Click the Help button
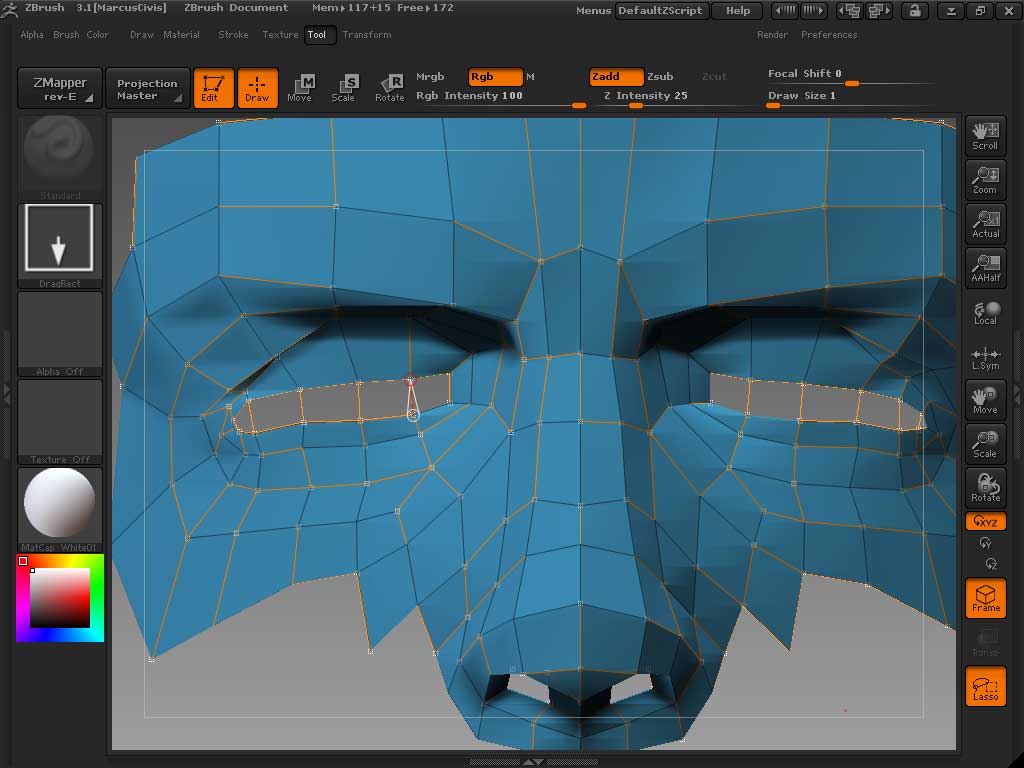The height and width of the screenshot is (768, 1024). 738,10
